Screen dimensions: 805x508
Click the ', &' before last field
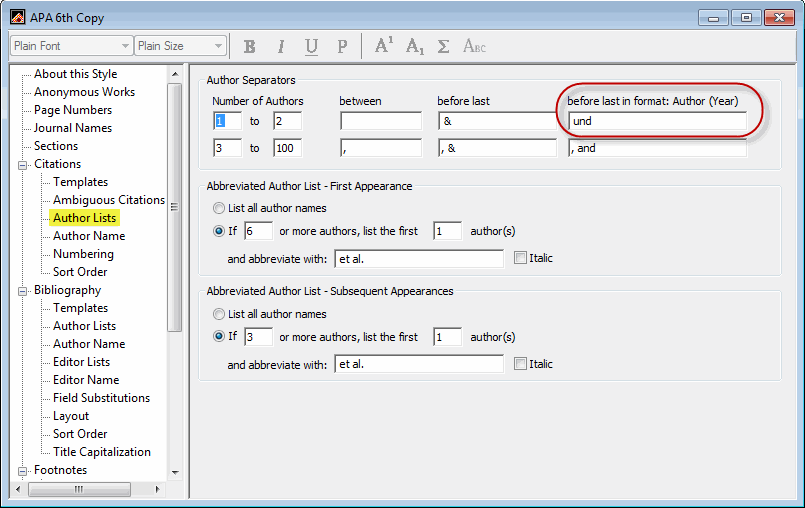(497, 148)
